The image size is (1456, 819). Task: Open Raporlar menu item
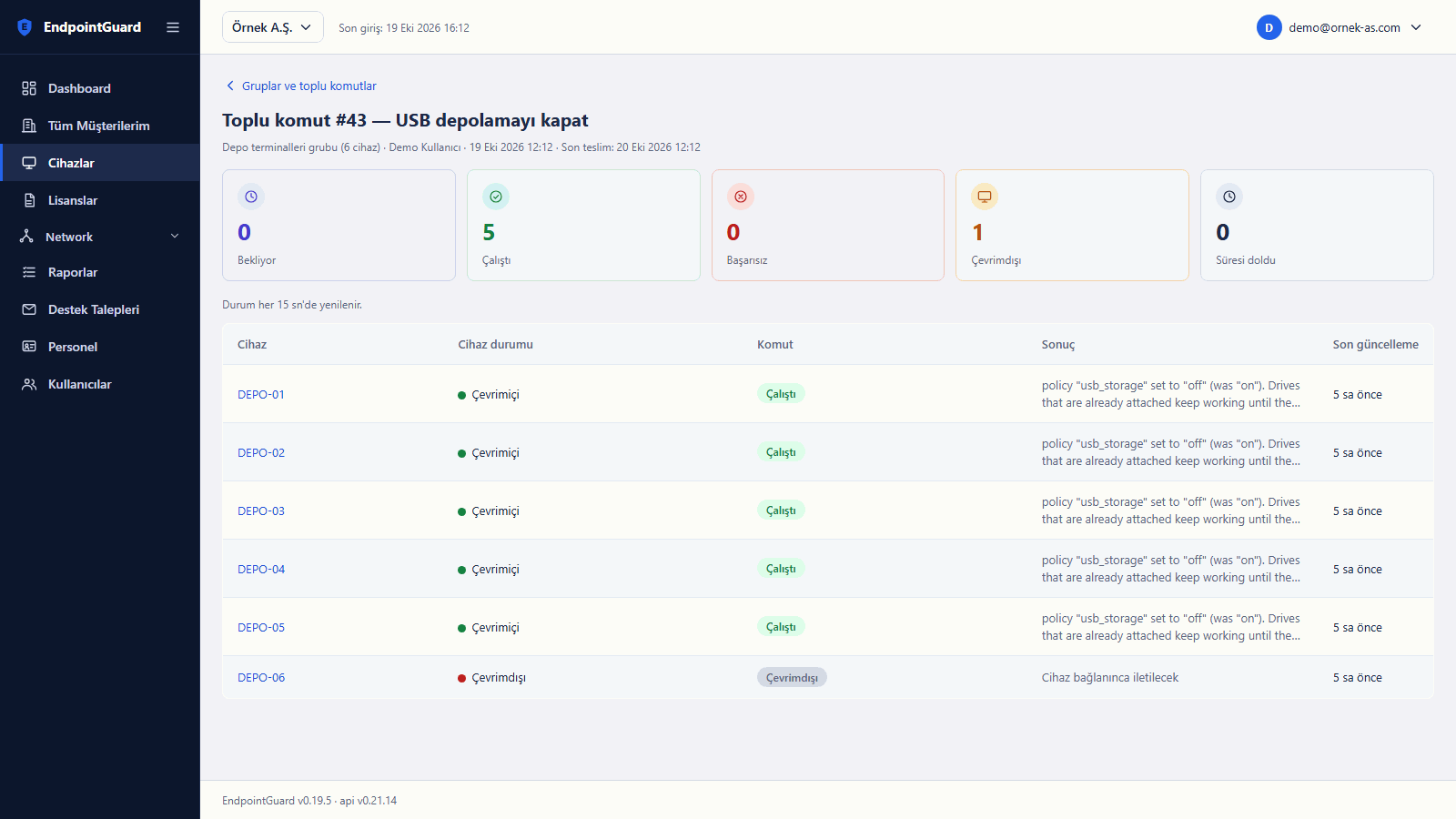coord(100,272)
